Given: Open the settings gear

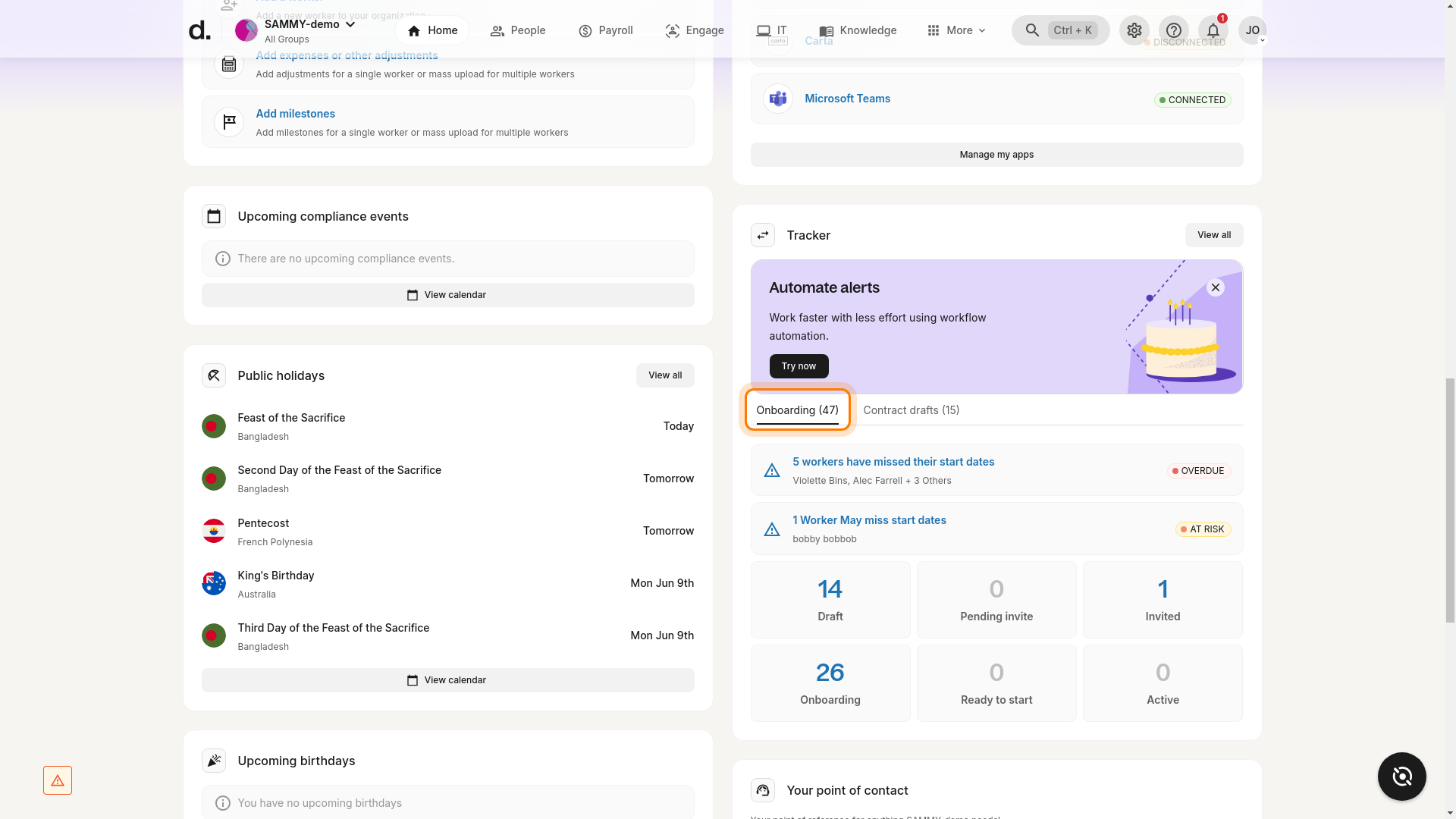Looking at the screenshot, I should [1134, 30].
